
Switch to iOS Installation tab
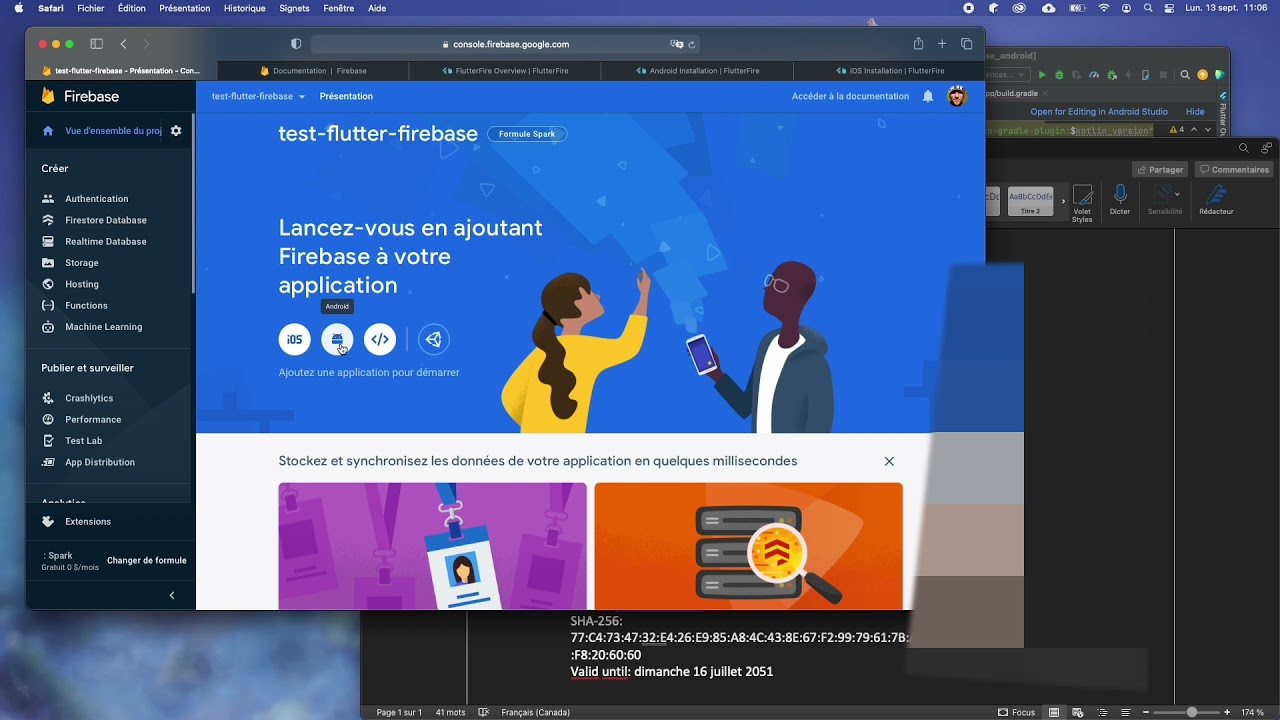coord(889,71)
